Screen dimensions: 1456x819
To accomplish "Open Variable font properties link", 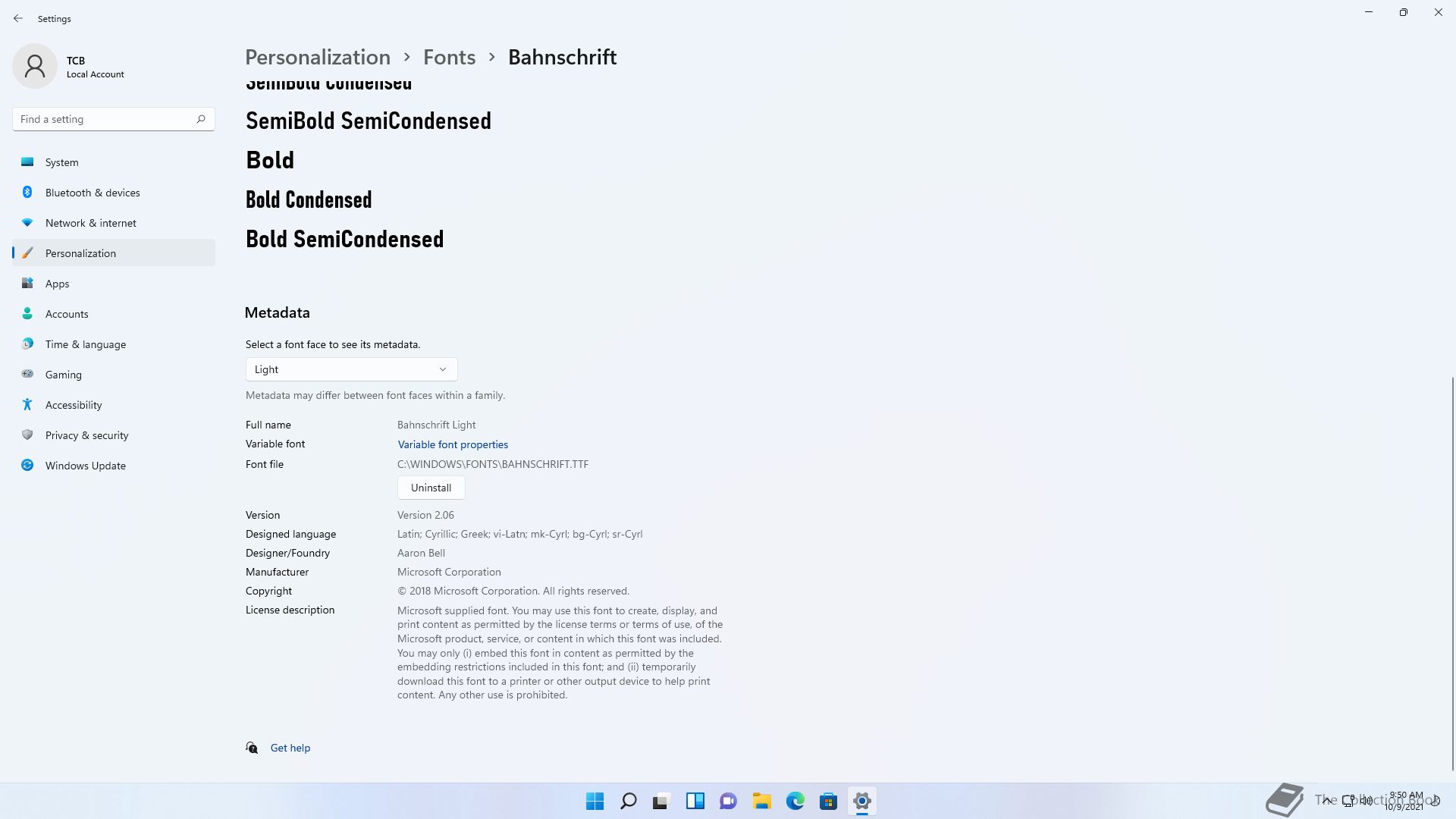I will point(453,444).
